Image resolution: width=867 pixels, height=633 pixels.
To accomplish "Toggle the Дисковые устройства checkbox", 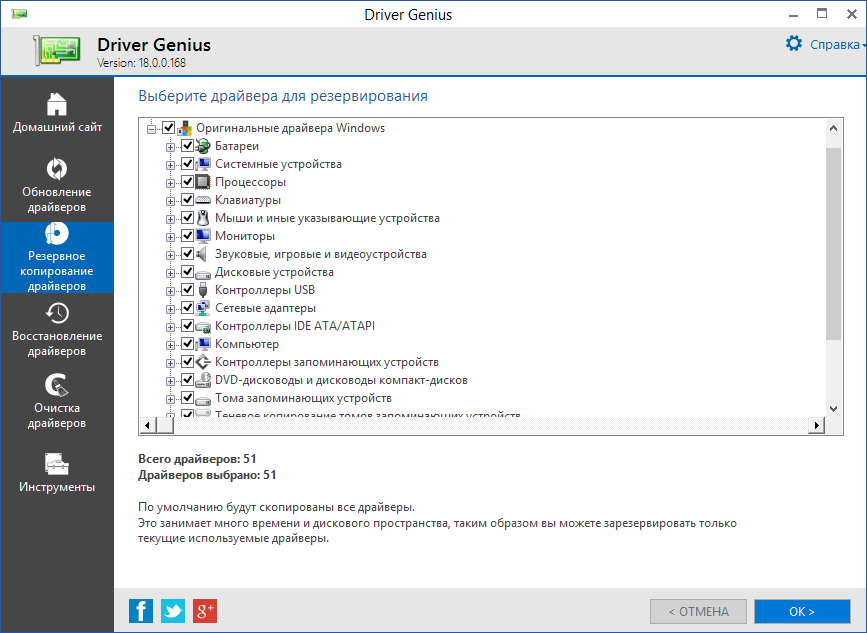I will [x=187, y=271].
